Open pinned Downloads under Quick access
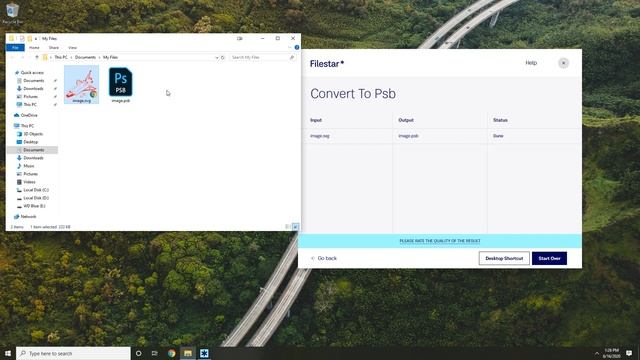This screenshot has width=640, height=360. [x=33, y=89]
